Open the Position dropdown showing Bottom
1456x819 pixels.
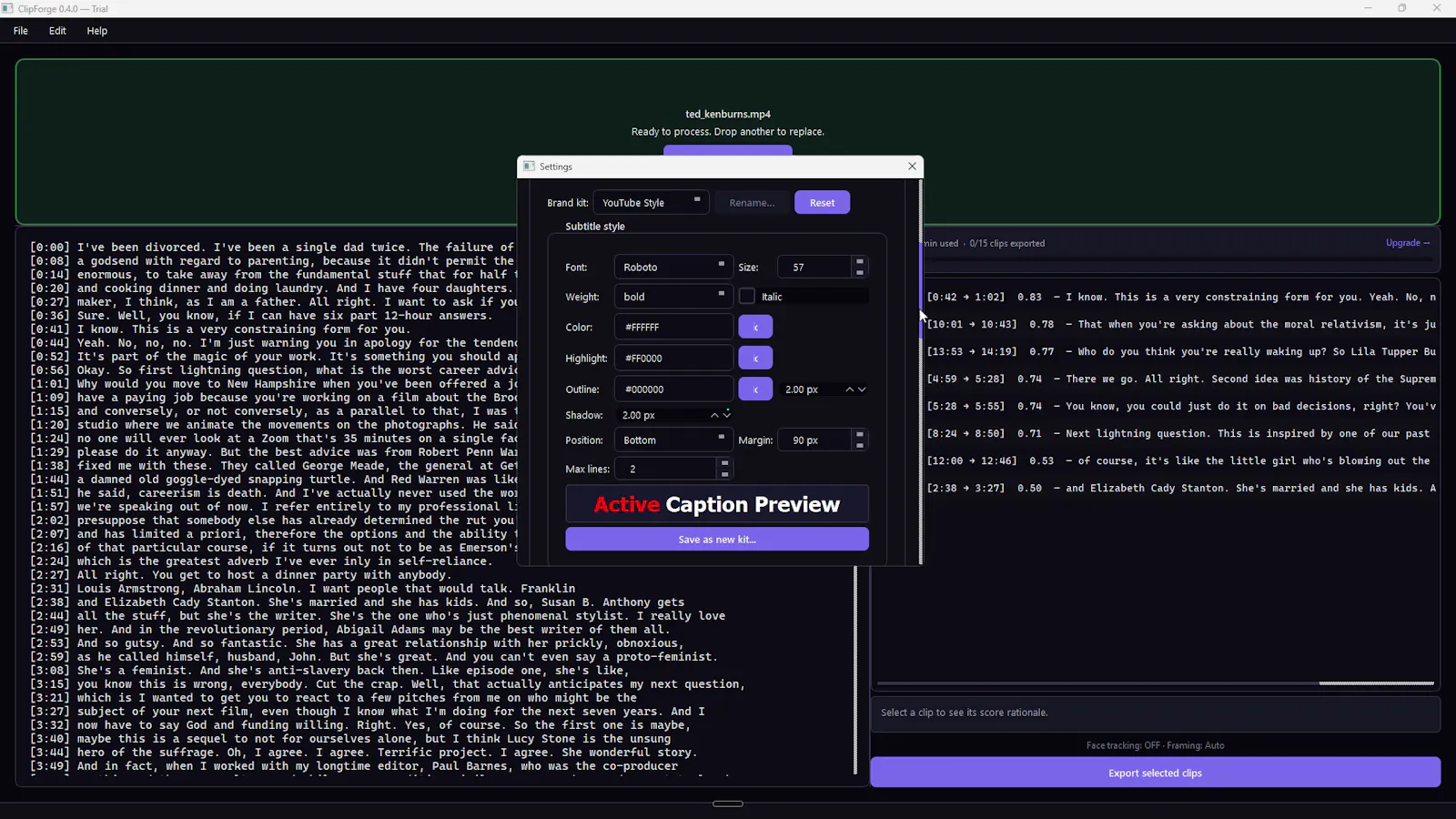click(x=673, y=440)
